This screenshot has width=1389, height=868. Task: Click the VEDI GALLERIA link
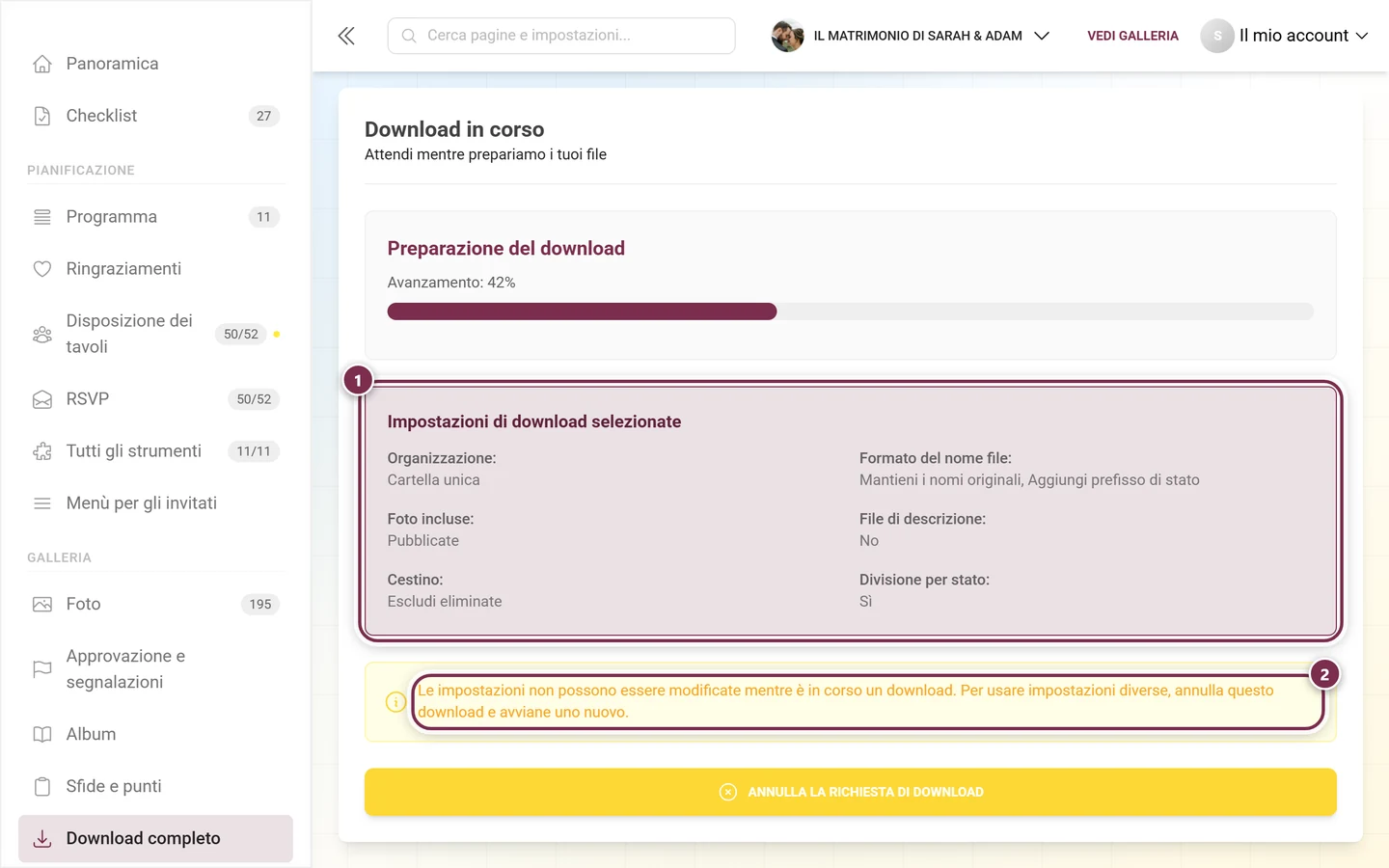[1132, 36]
